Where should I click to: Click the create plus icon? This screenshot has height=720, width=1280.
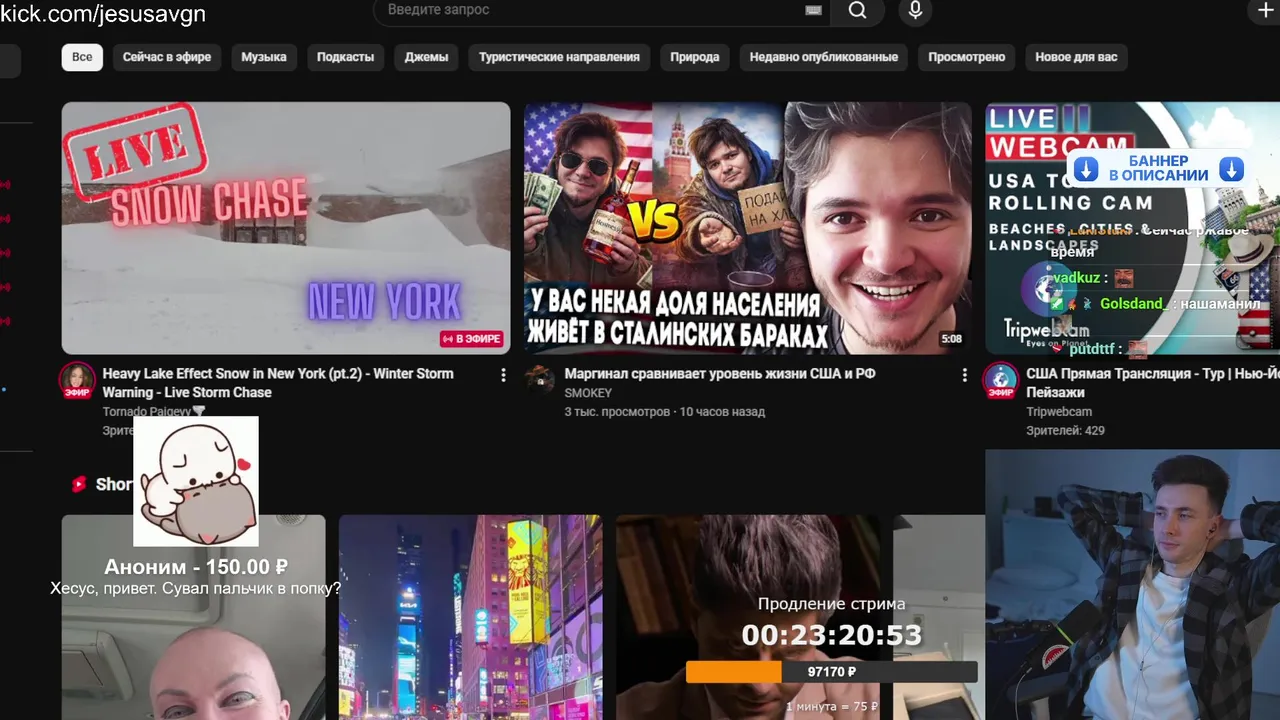(x=1264, y=11)
